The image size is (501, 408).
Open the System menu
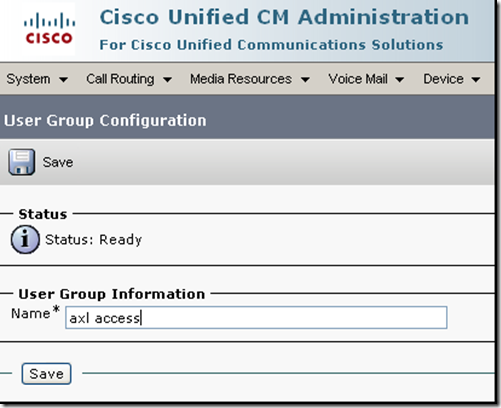tap(29, 79)
